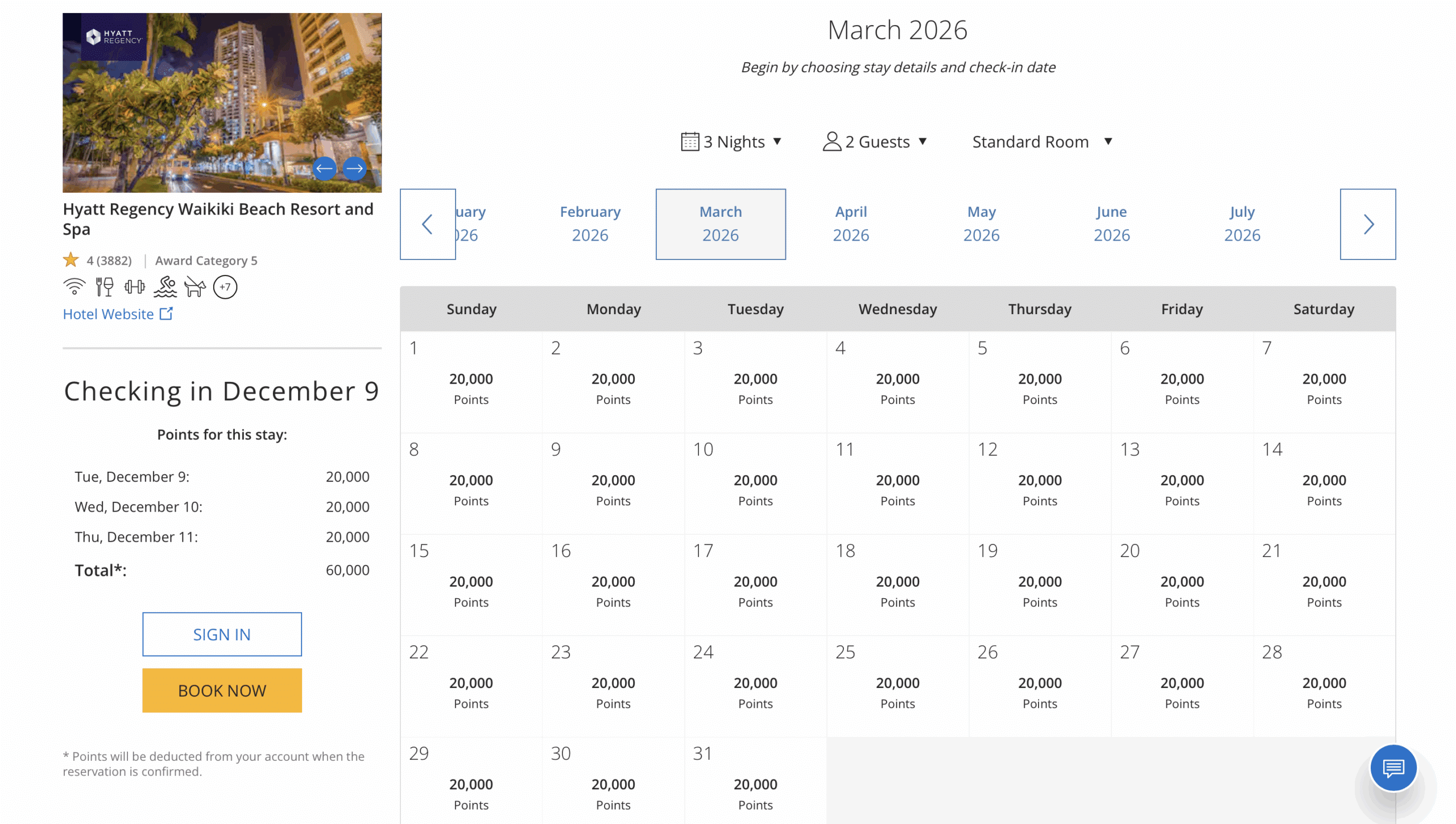Select March 10 as check-in date
This screenshot has width=1456, height=824.
coord(755,483)
